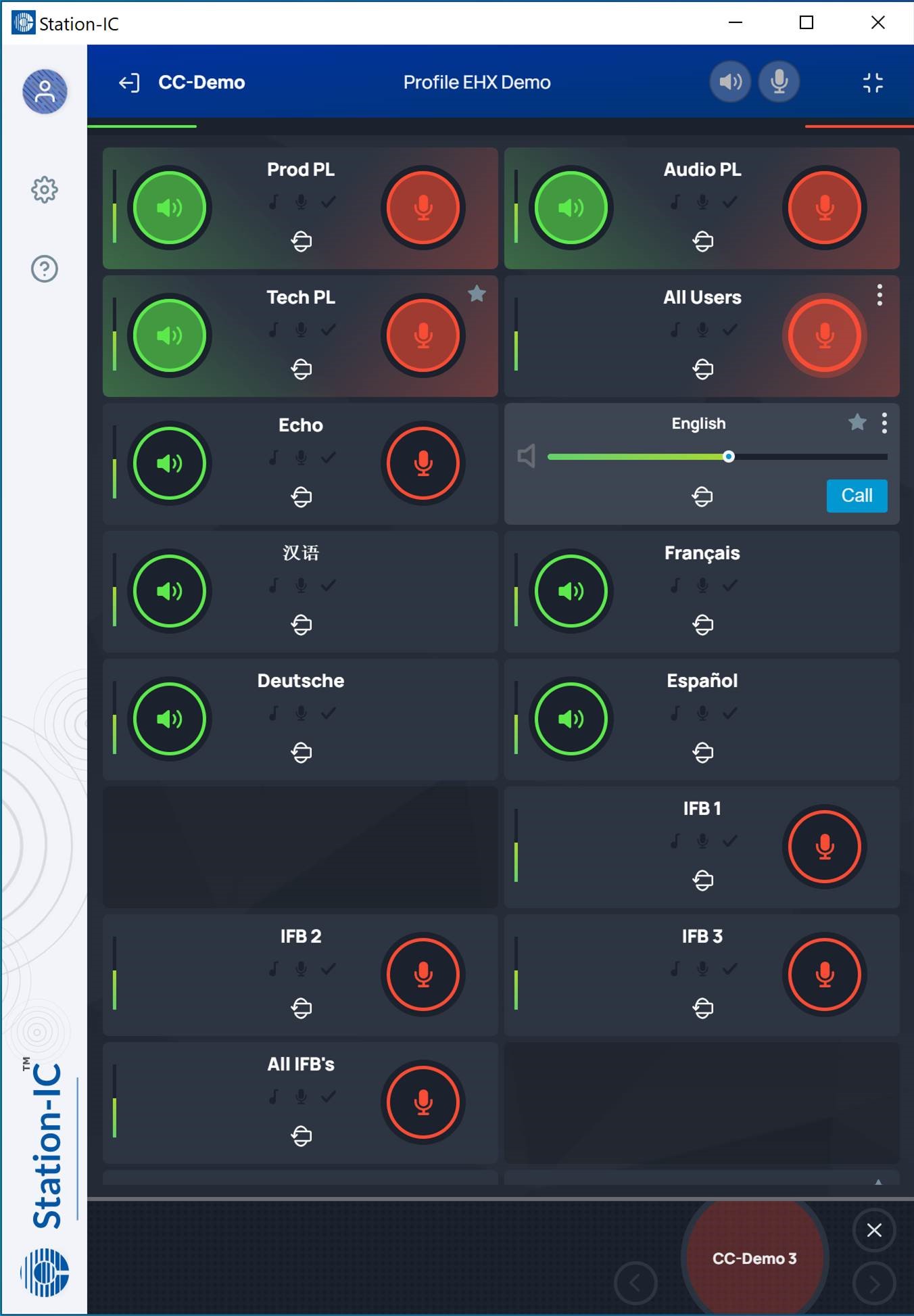Click the Tech PL headset icon
The image size is (914, 1316).
[302, 369]
